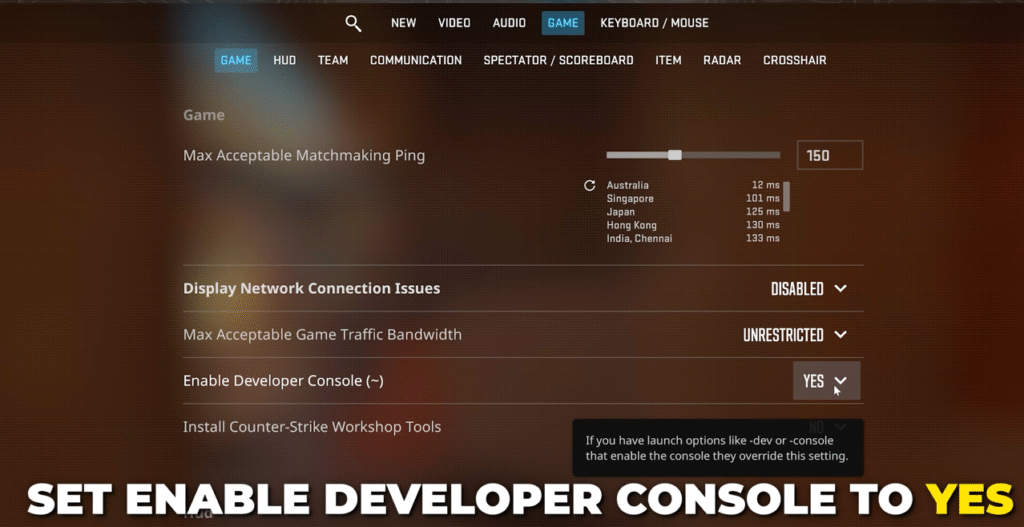Click the matchmaking ping slider handle
The height and width of the screenshot is (527, 1024).
point(675,155)
